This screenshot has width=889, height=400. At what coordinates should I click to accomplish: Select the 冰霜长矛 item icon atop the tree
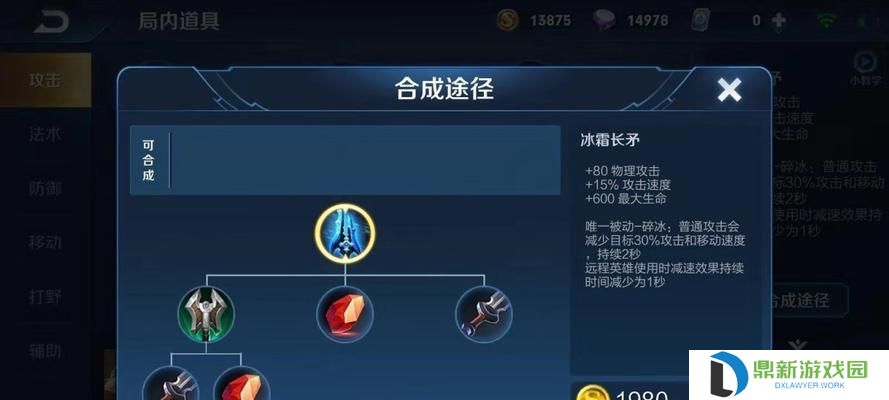tap(345, 233)
